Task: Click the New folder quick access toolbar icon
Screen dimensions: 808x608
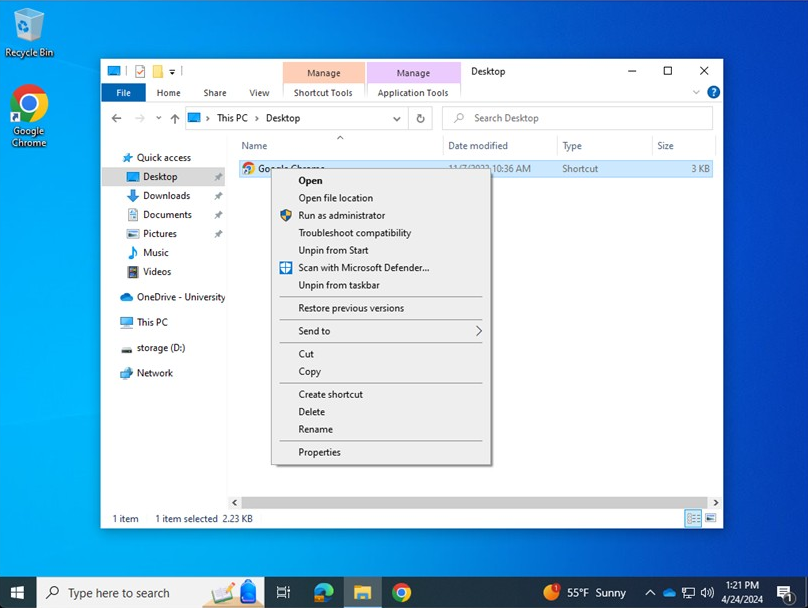Action: (x=158, y=71)
